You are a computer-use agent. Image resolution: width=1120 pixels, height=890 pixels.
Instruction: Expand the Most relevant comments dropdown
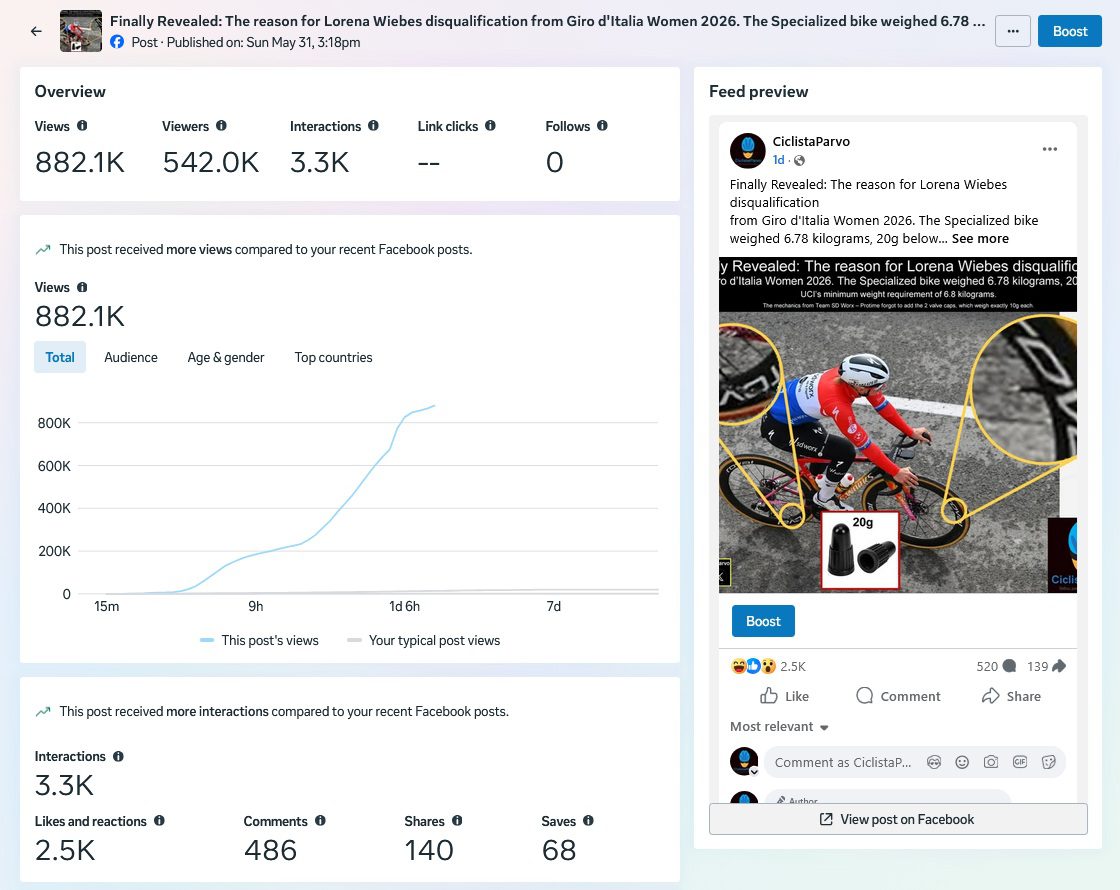click(x=779, y=726)
